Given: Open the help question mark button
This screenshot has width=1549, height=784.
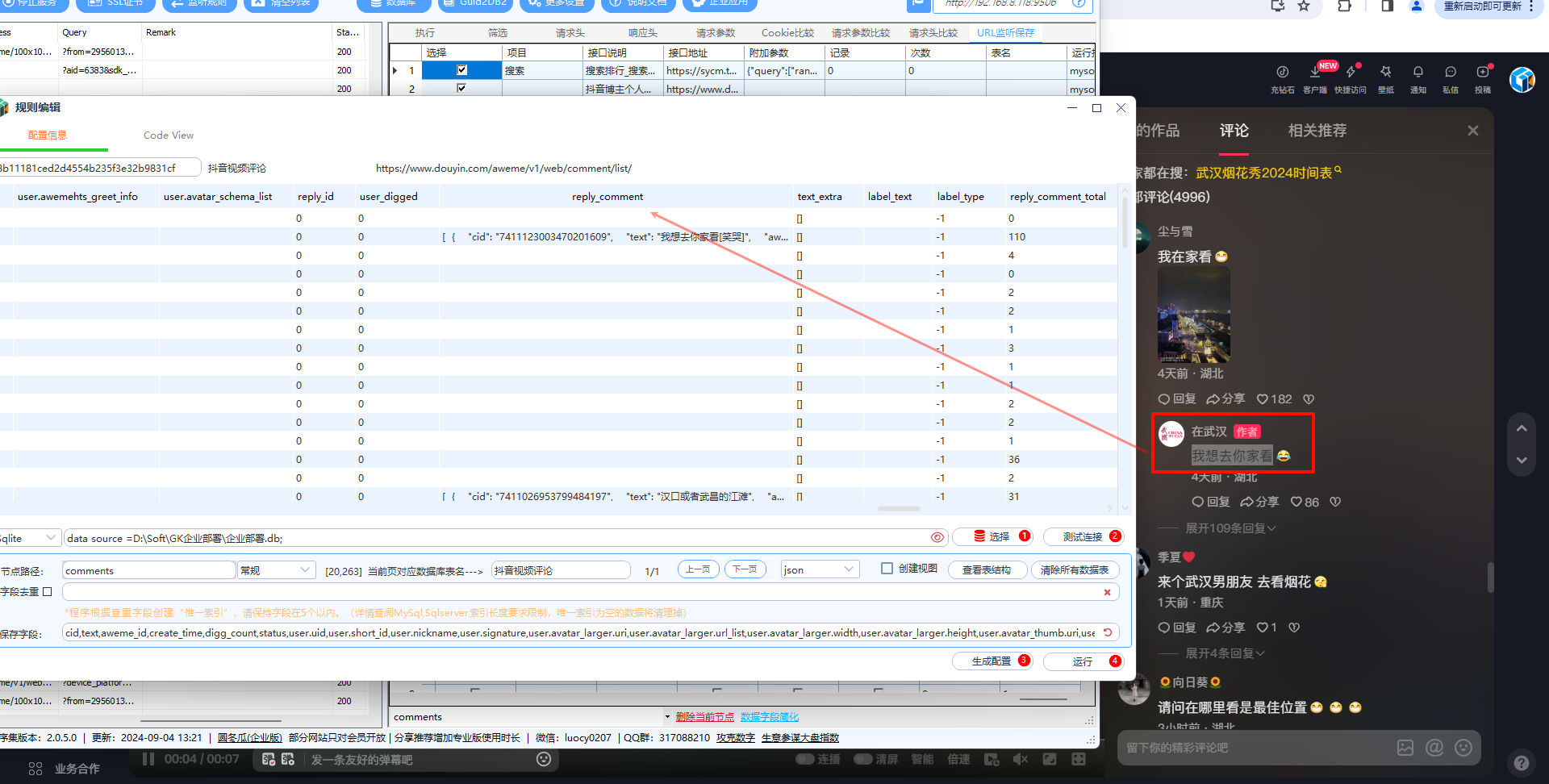Looking at the screenshot, I should click(1522, 763).
